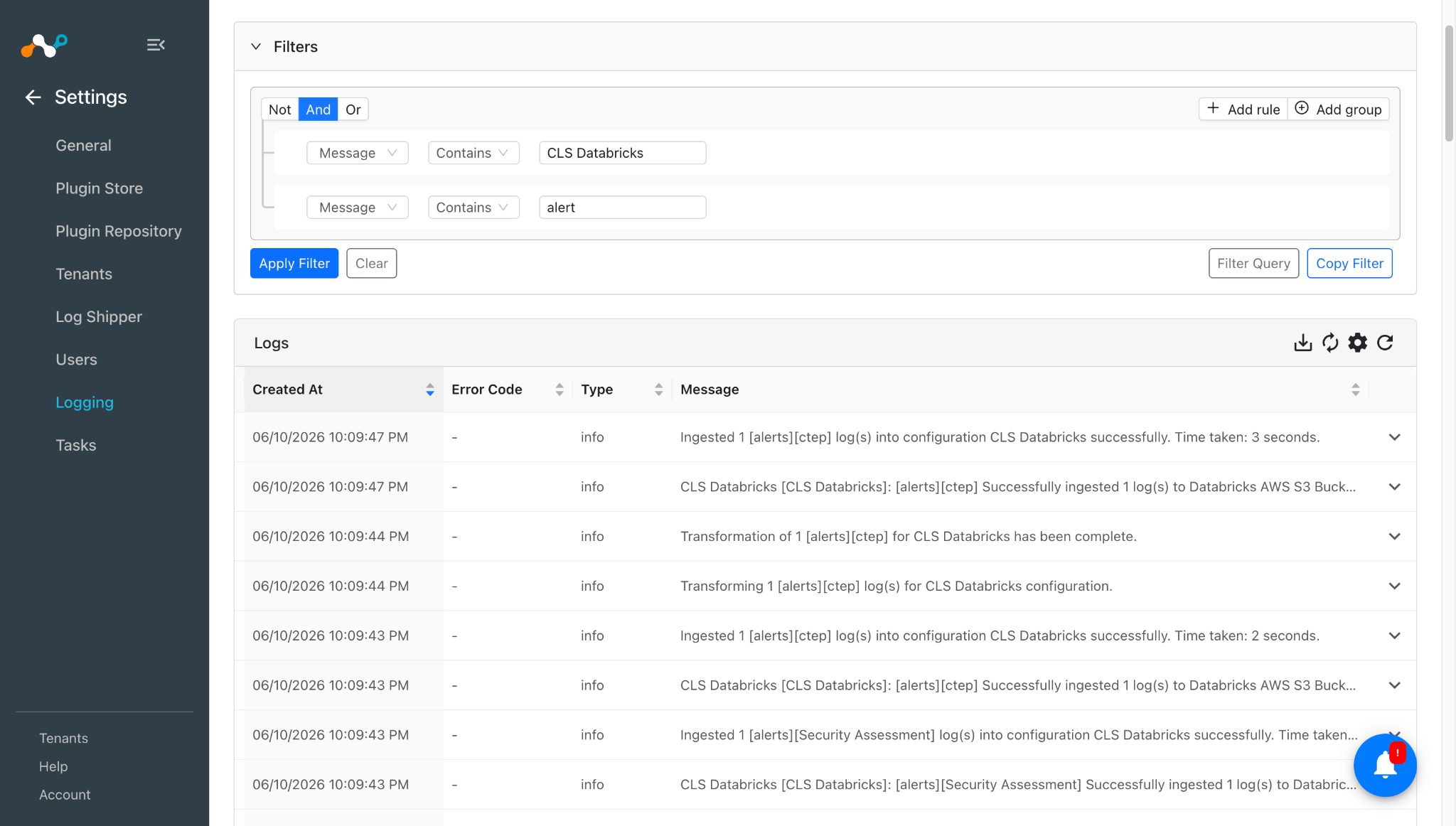Image resolution: width=1456 pixels, height=826 pixels.
Task: Click bottom Tenants link
Action: pos(63,739)
